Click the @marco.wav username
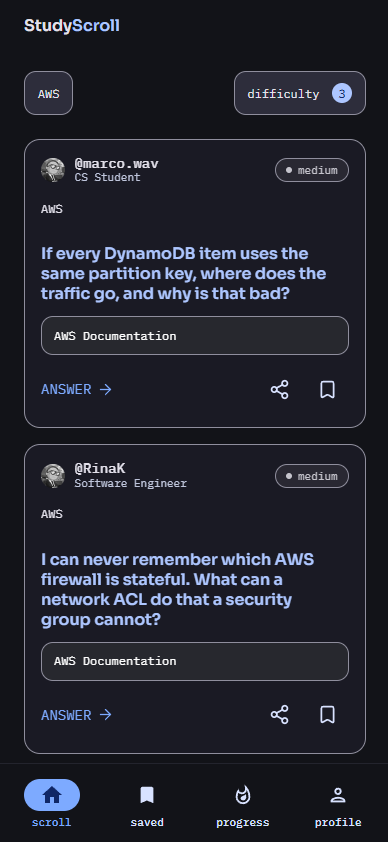Viewport: 388px width, 842px height. [116, 164]
